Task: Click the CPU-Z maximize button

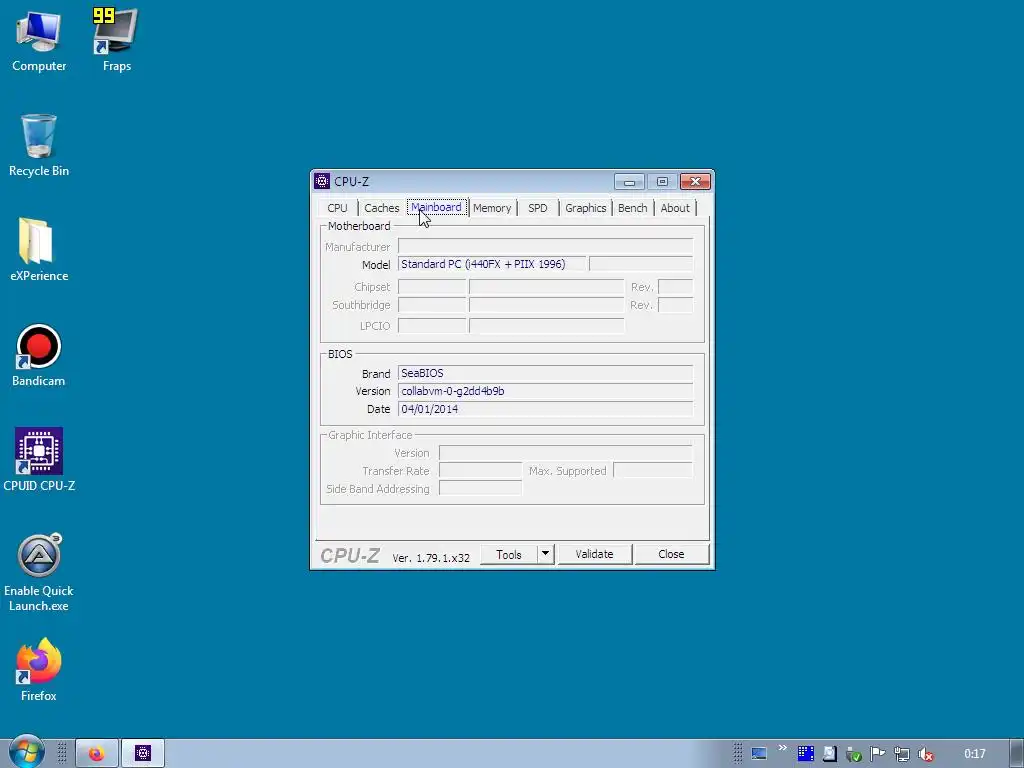Action: [662, 182]
